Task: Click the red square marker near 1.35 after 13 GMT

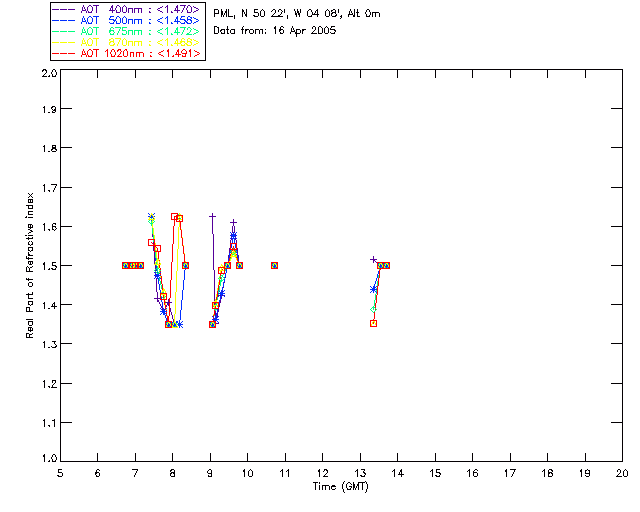Action: click(373, 323)
